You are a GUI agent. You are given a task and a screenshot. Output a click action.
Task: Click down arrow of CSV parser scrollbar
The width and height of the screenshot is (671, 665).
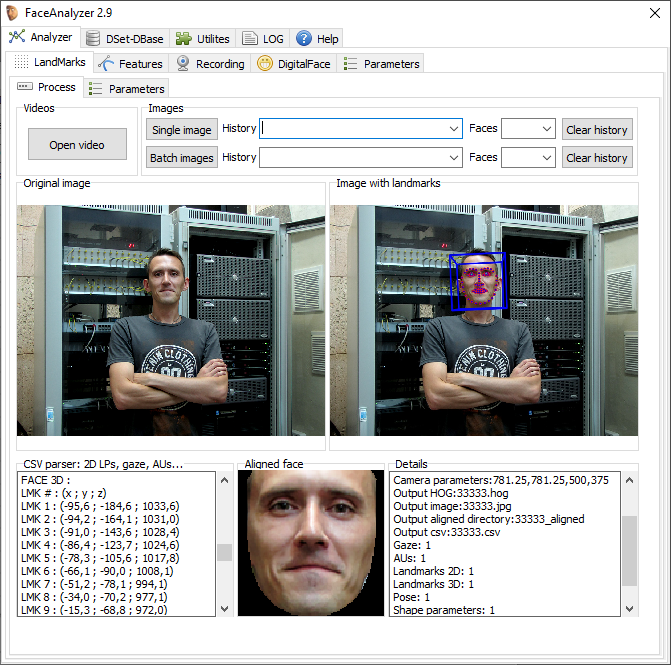coord(224,608)
